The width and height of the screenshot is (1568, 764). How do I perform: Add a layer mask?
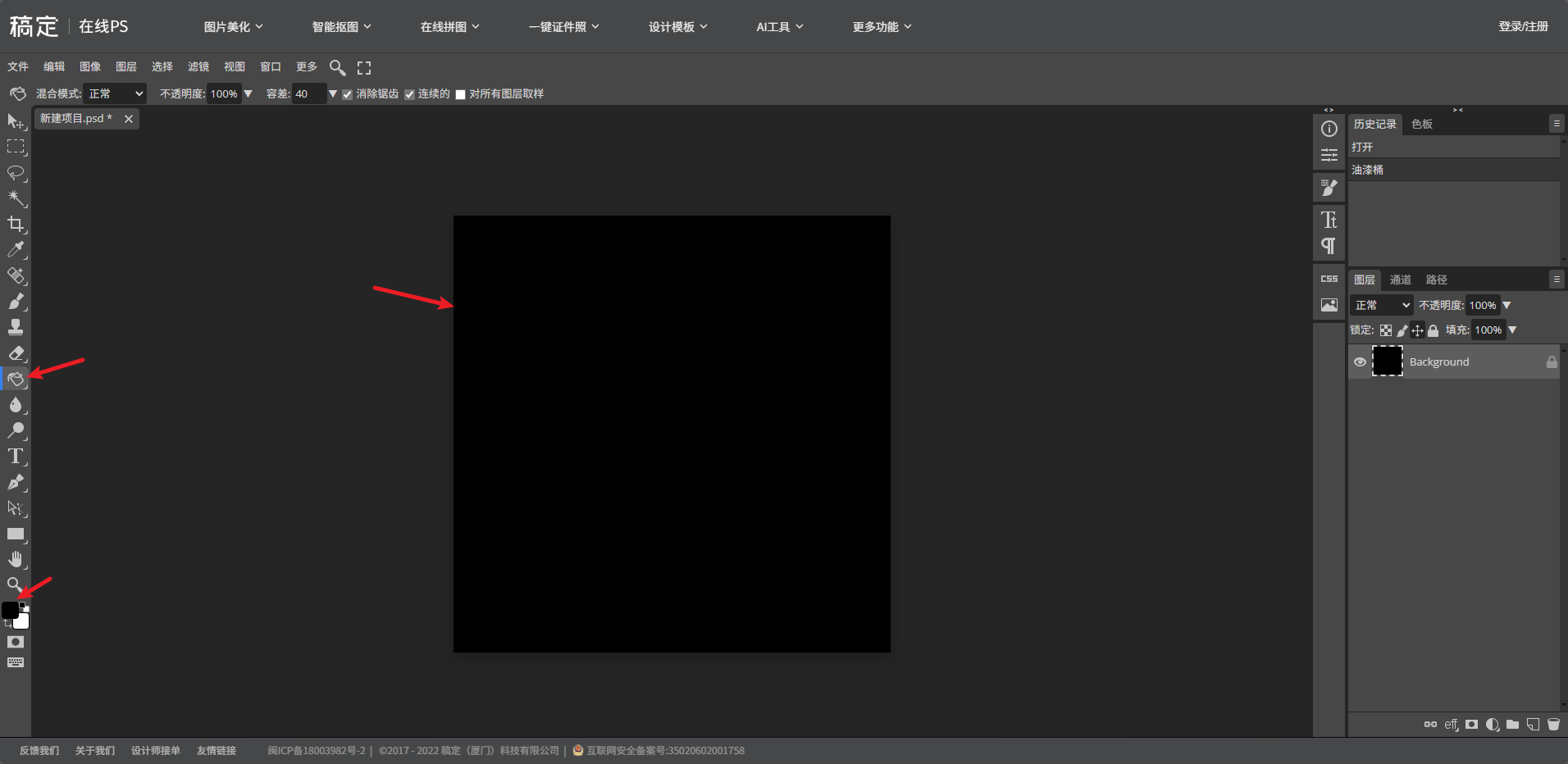(1472, 725)
